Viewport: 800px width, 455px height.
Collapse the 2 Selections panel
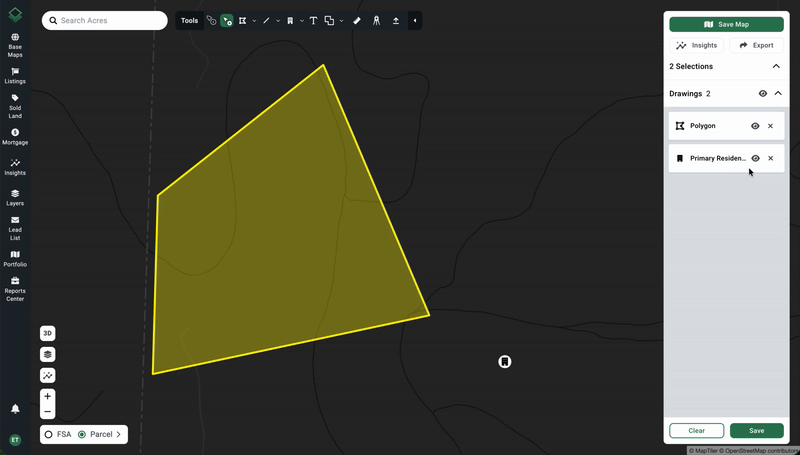[776, 66]
